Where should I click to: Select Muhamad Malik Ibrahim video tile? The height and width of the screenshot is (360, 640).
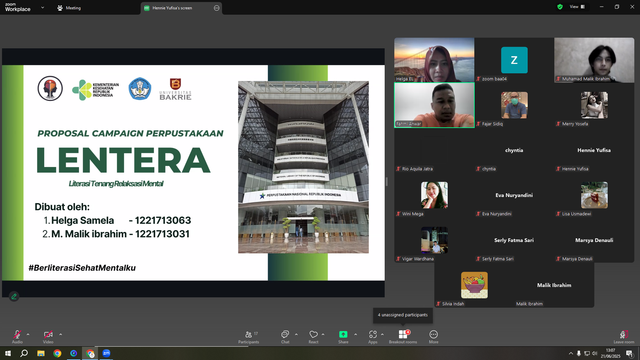pyautogui.click(x=594, y=60)
